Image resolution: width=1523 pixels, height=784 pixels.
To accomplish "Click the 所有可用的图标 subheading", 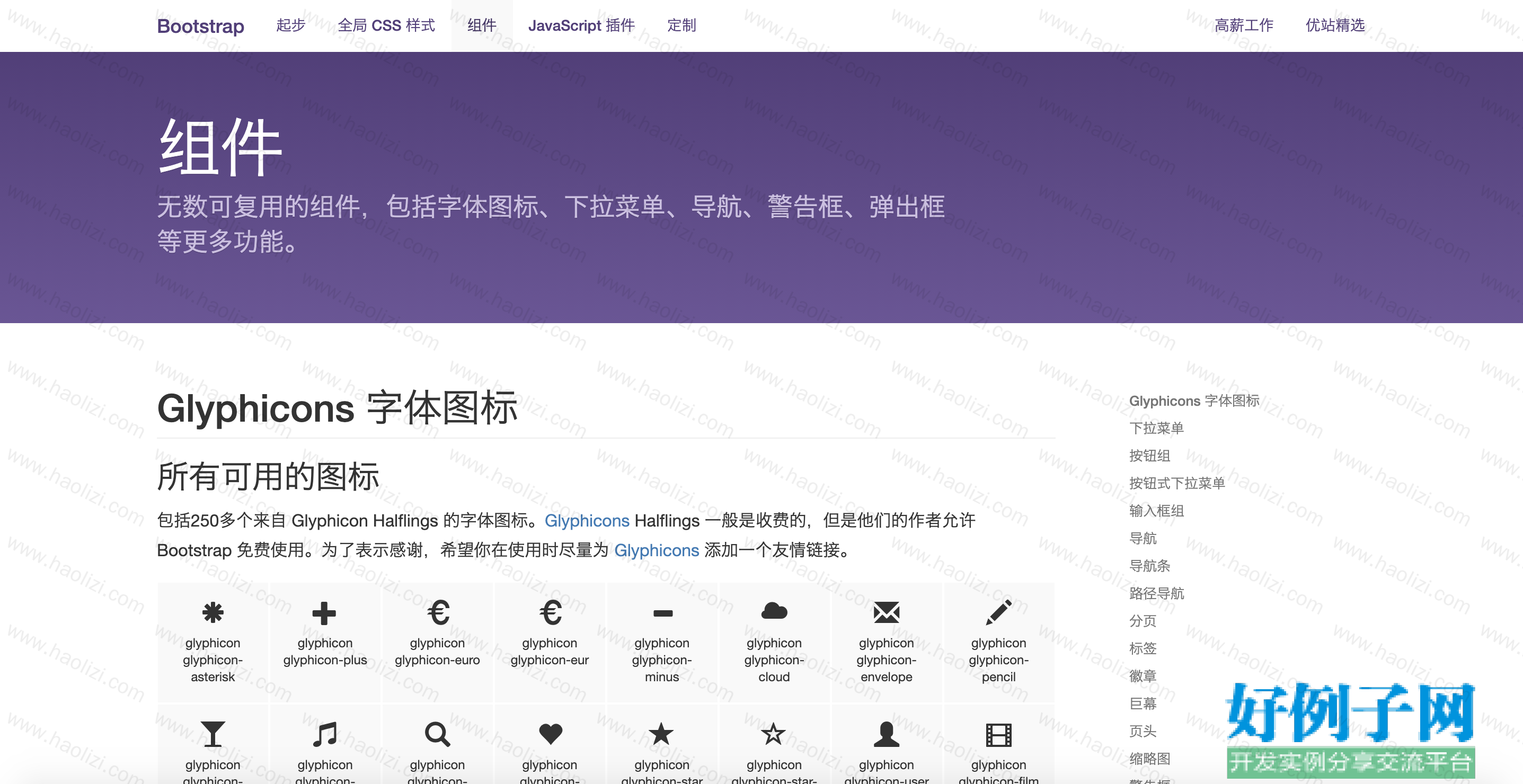I will [x=268, y=476].
